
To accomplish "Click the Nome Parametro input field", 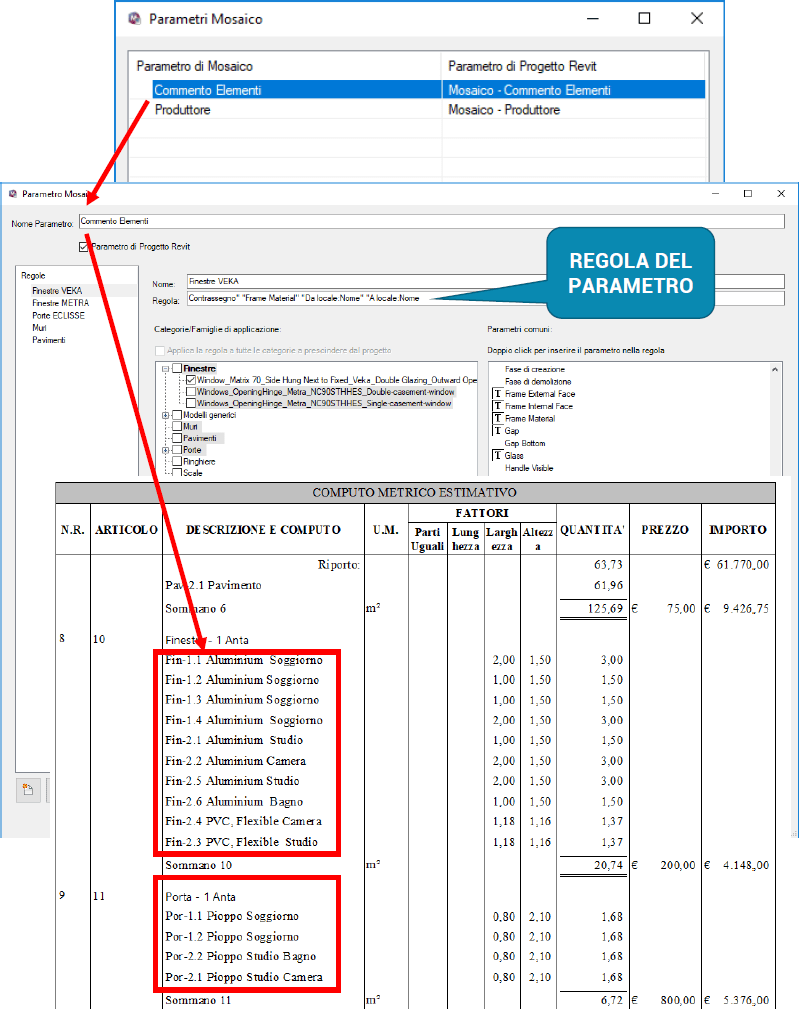I will point(432,221).
